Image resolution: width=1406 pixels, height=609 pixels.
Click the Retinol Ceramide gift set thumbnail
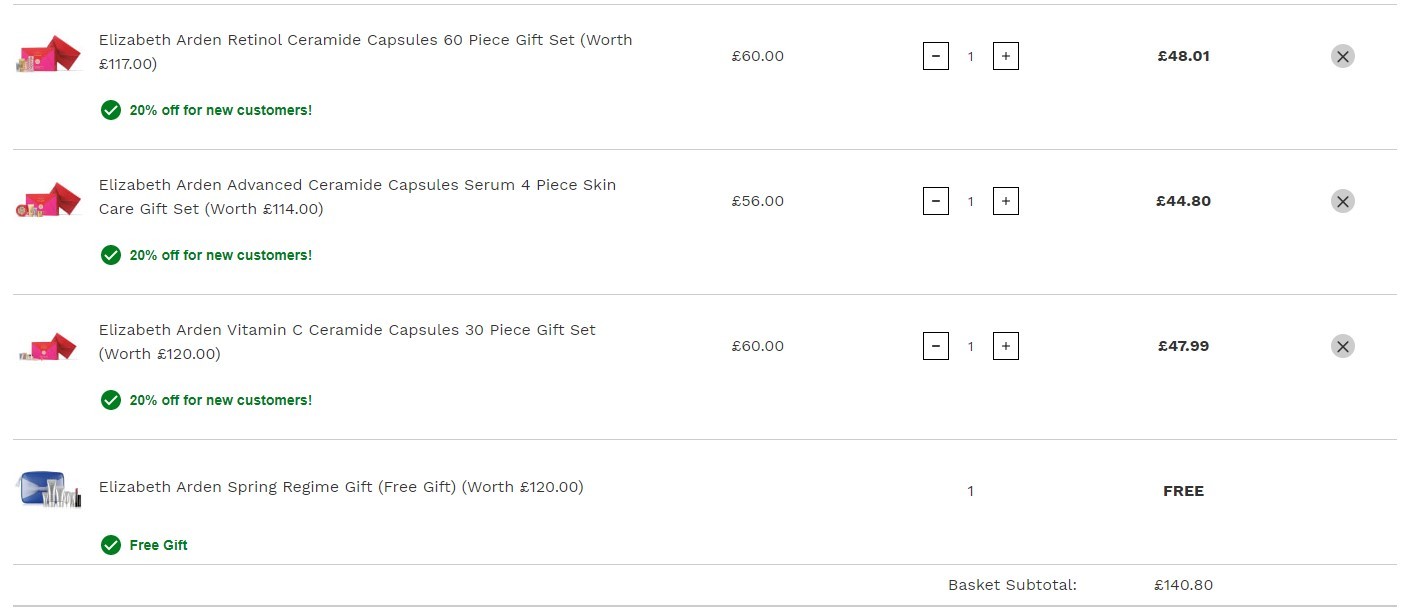(x=48, y=55)
